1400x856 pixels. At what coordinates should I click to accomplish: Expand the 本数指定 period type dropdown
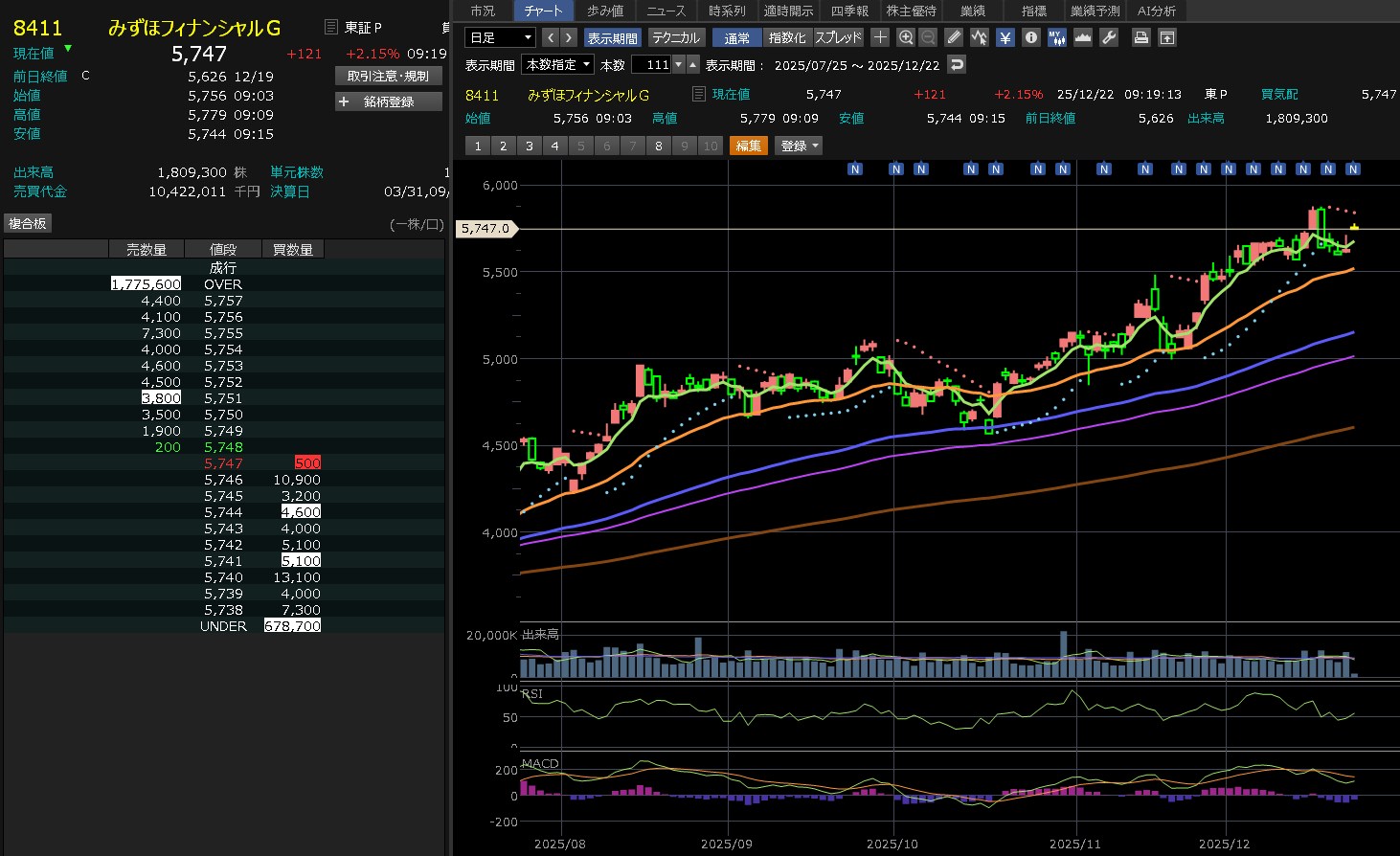point(558,64)
